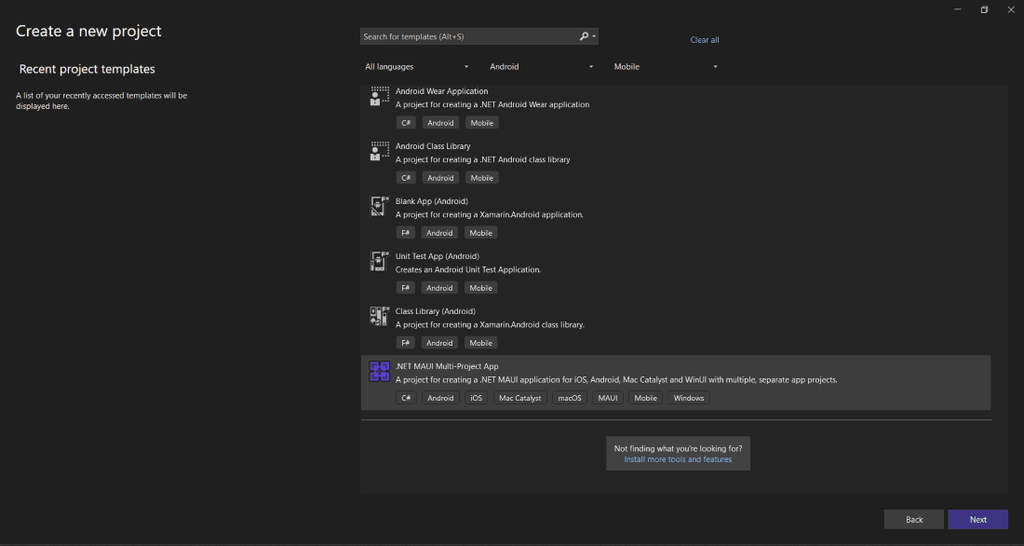Click the Mac Catalyst tag on MAUI template
The image size is (1024, 546).
click(520, 398)
